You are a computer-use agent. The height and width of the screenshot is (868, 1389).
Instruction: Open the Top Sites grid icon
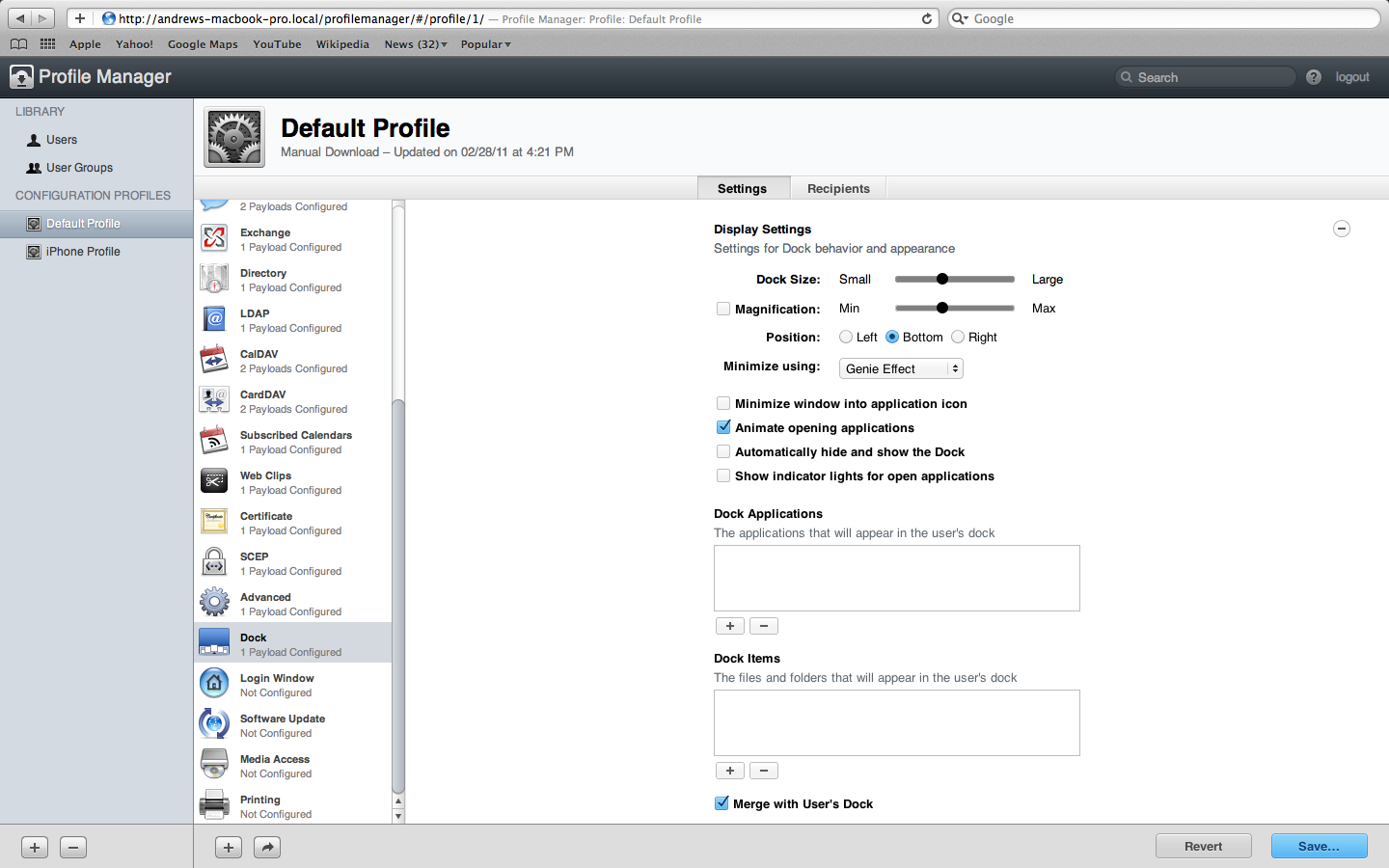(47, 44)
